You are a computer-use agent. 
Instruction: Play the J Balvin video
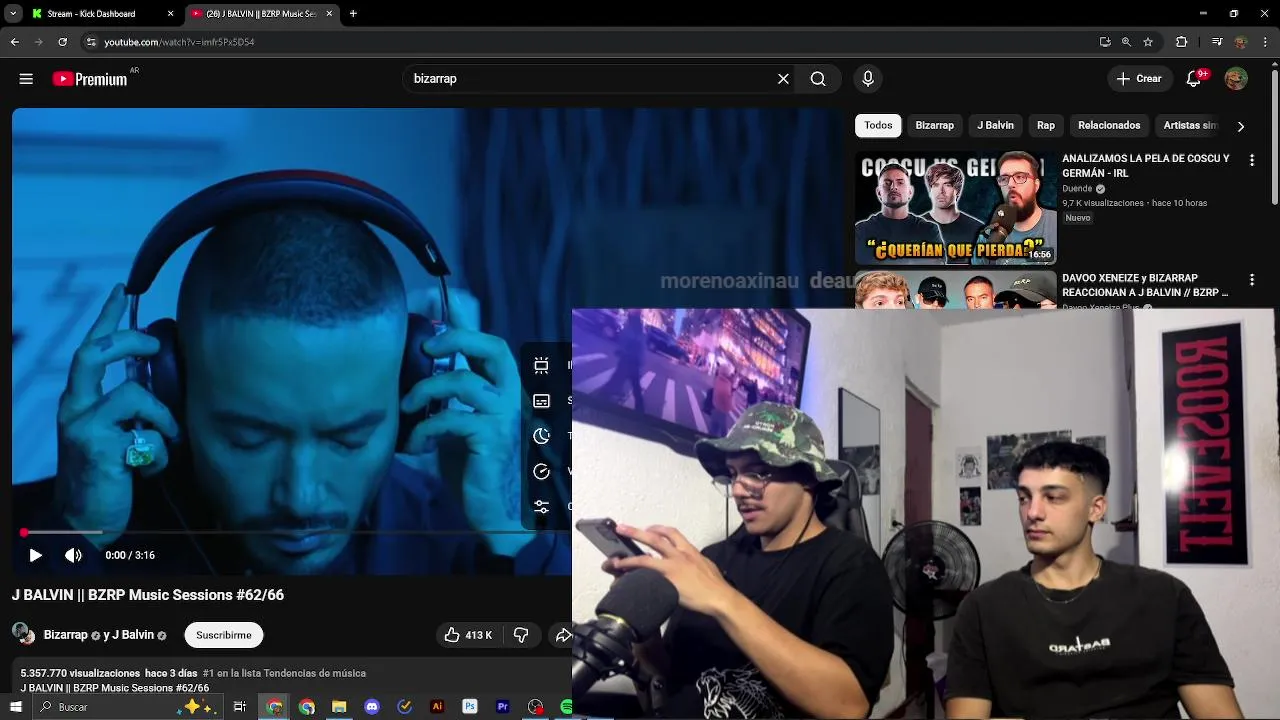(35, 555)
